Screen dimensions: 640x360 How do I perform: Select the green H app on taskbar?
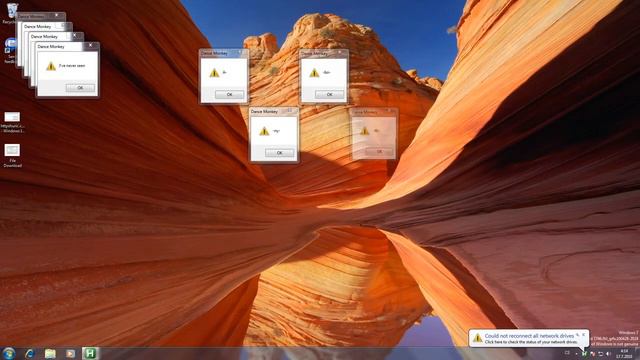click(x=89, y=353)
